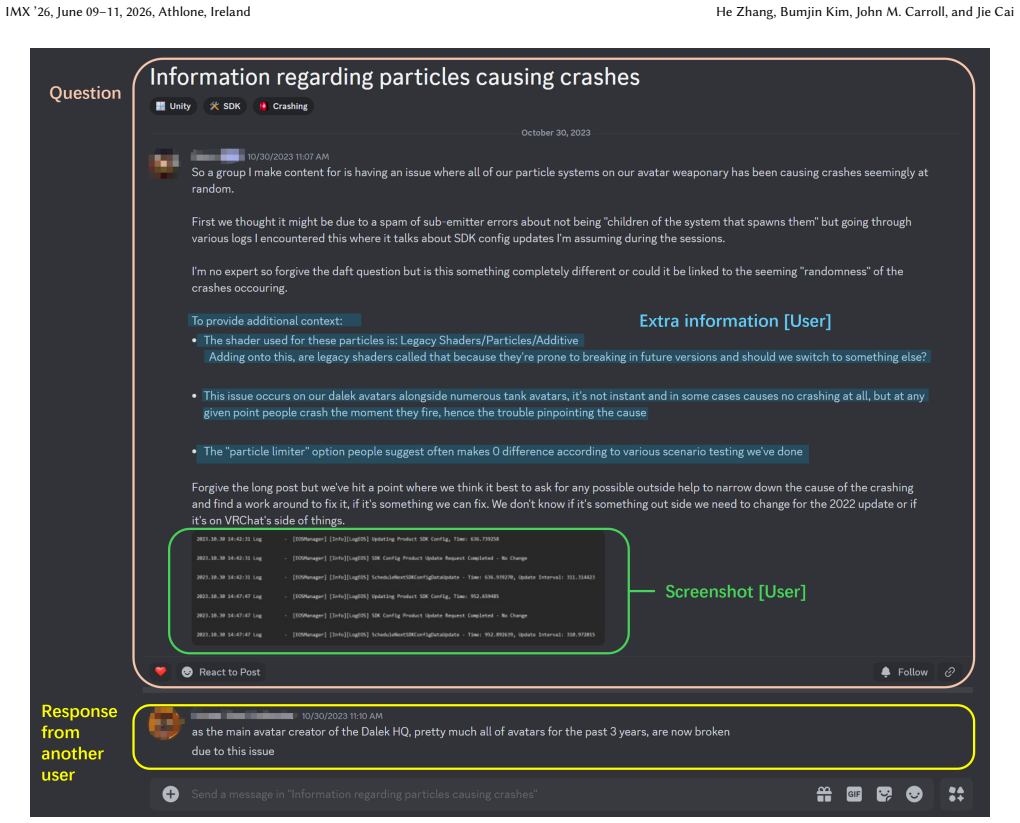Click the red heart reaction
The width and height of the screenshot is (1020, 823).
pyautogui.click(x=161, y=671)
